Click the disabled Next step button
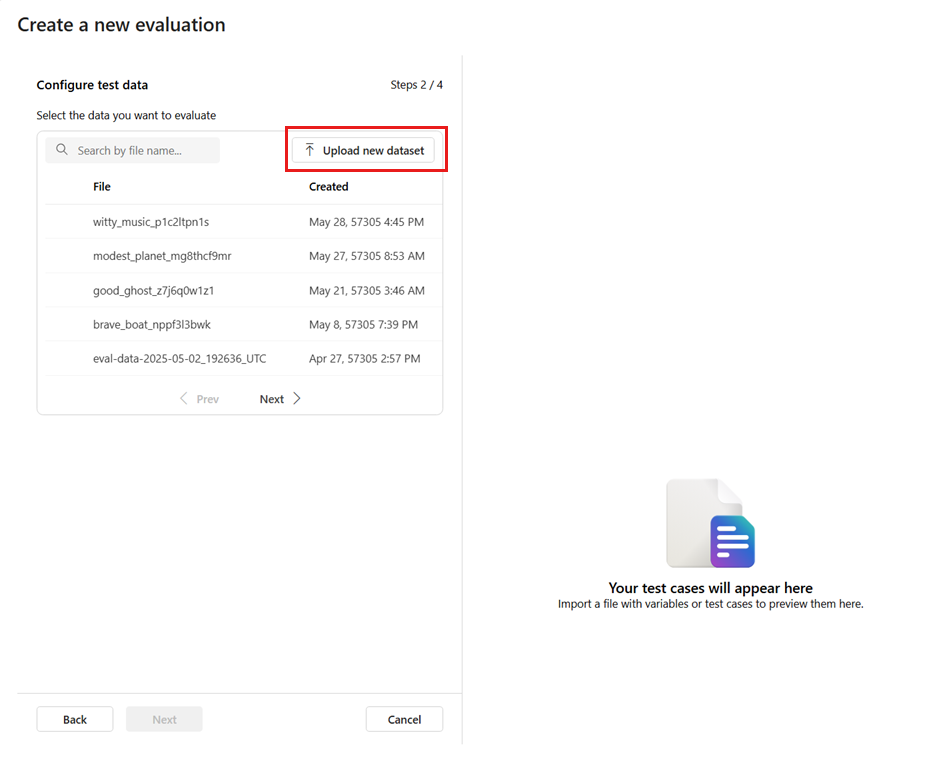This screenshot has height=763, width=947. tap(164, 719)
